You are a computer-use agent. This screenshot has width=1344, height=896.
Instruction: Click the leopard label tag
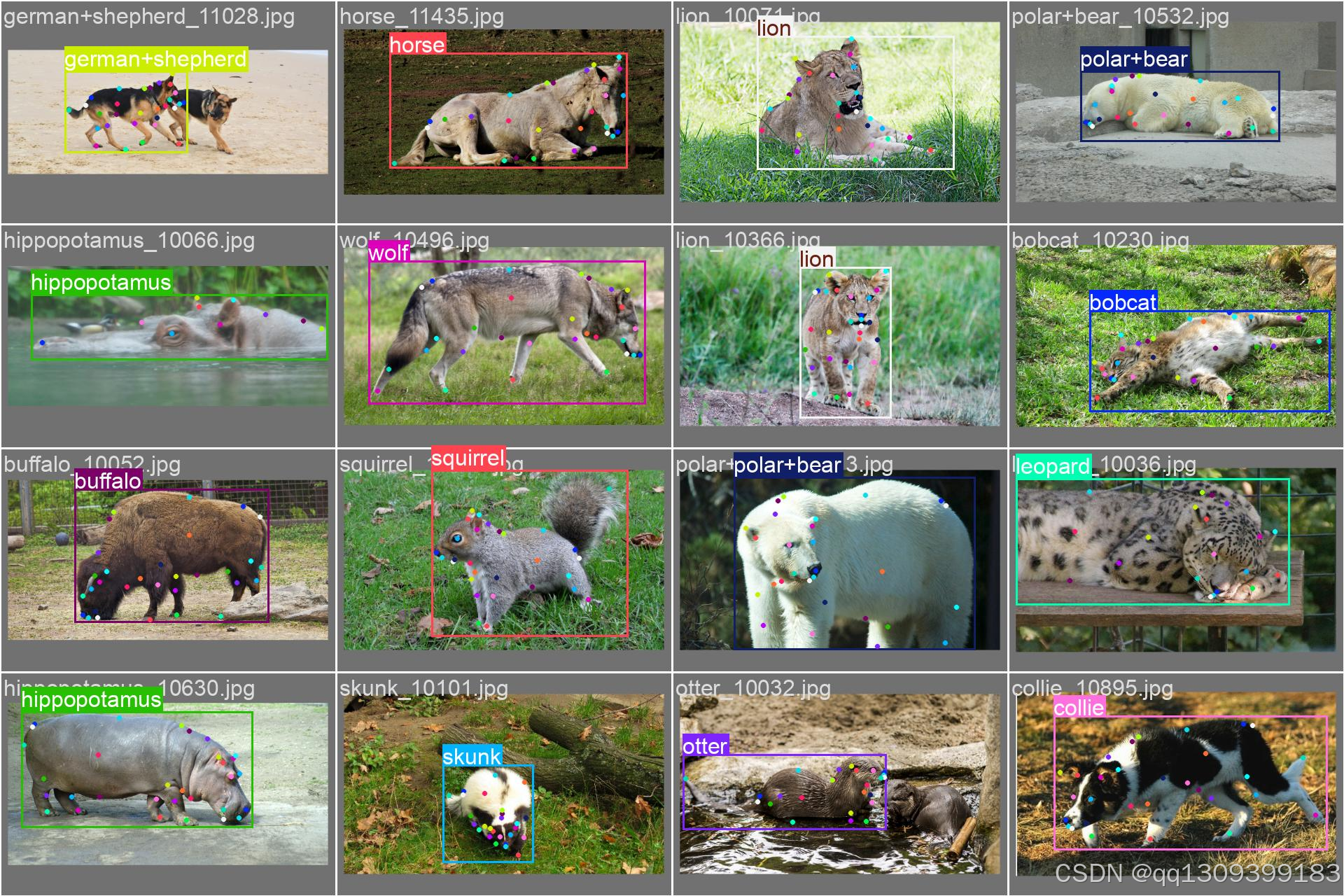click(1053, 467)
